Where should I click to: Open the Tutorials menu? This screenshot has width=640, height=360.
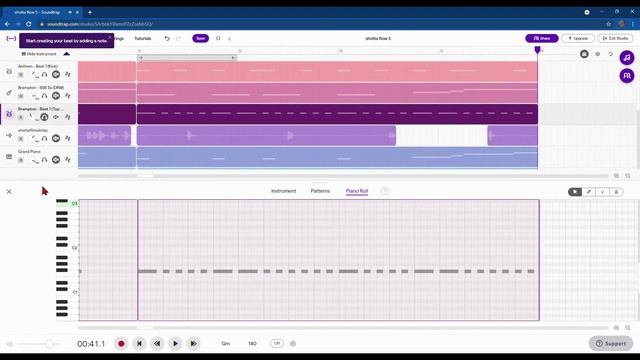pos(142,38)
